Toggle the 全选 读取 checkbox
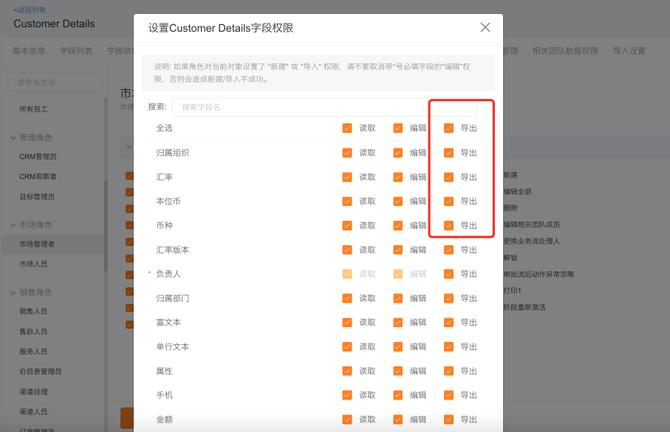The image size is (670, 432). [347, 128]
